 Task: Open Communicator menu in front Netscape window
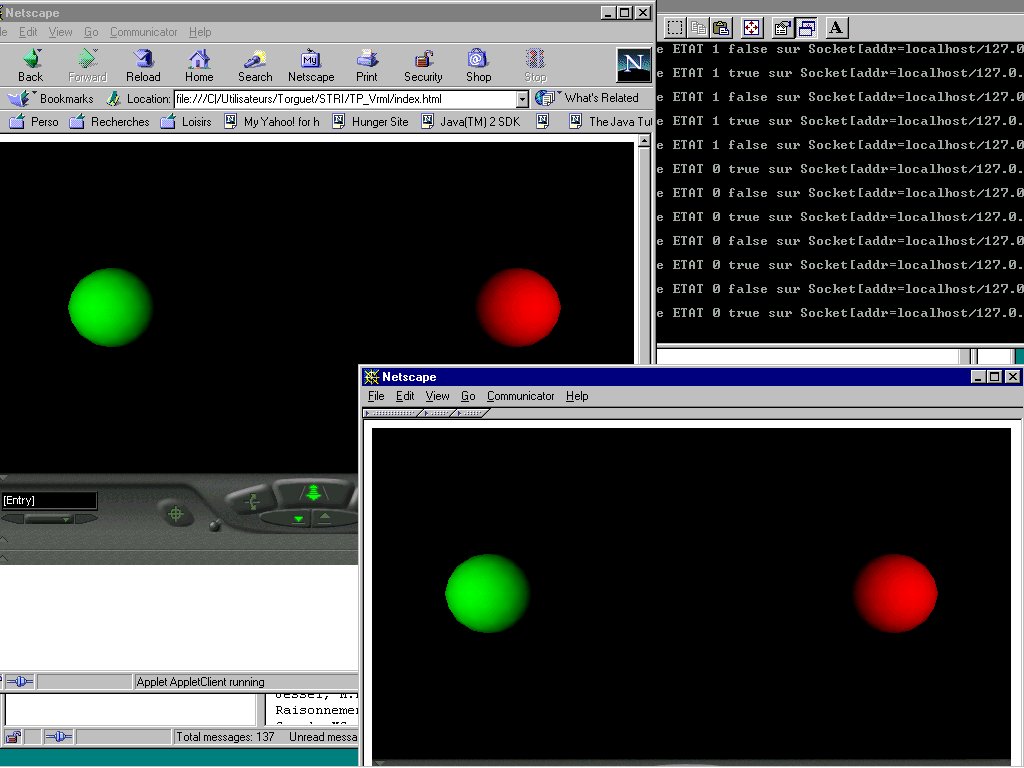coord(520,396)
